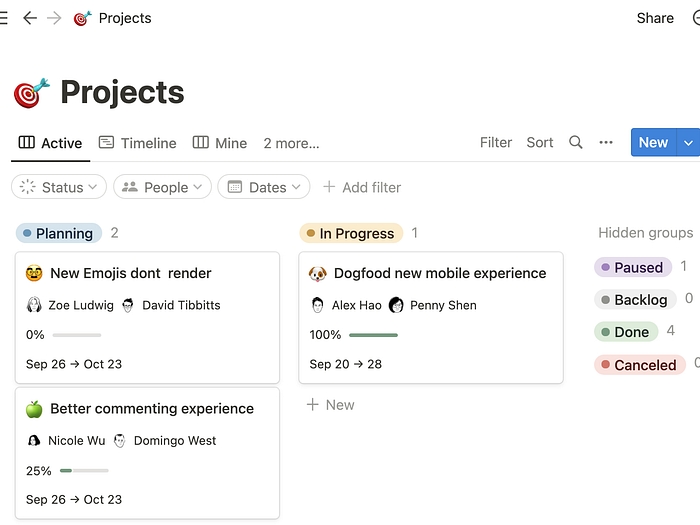Show the 2 more views list
Screen dimensions: 700x525
[x=291, y=143]
